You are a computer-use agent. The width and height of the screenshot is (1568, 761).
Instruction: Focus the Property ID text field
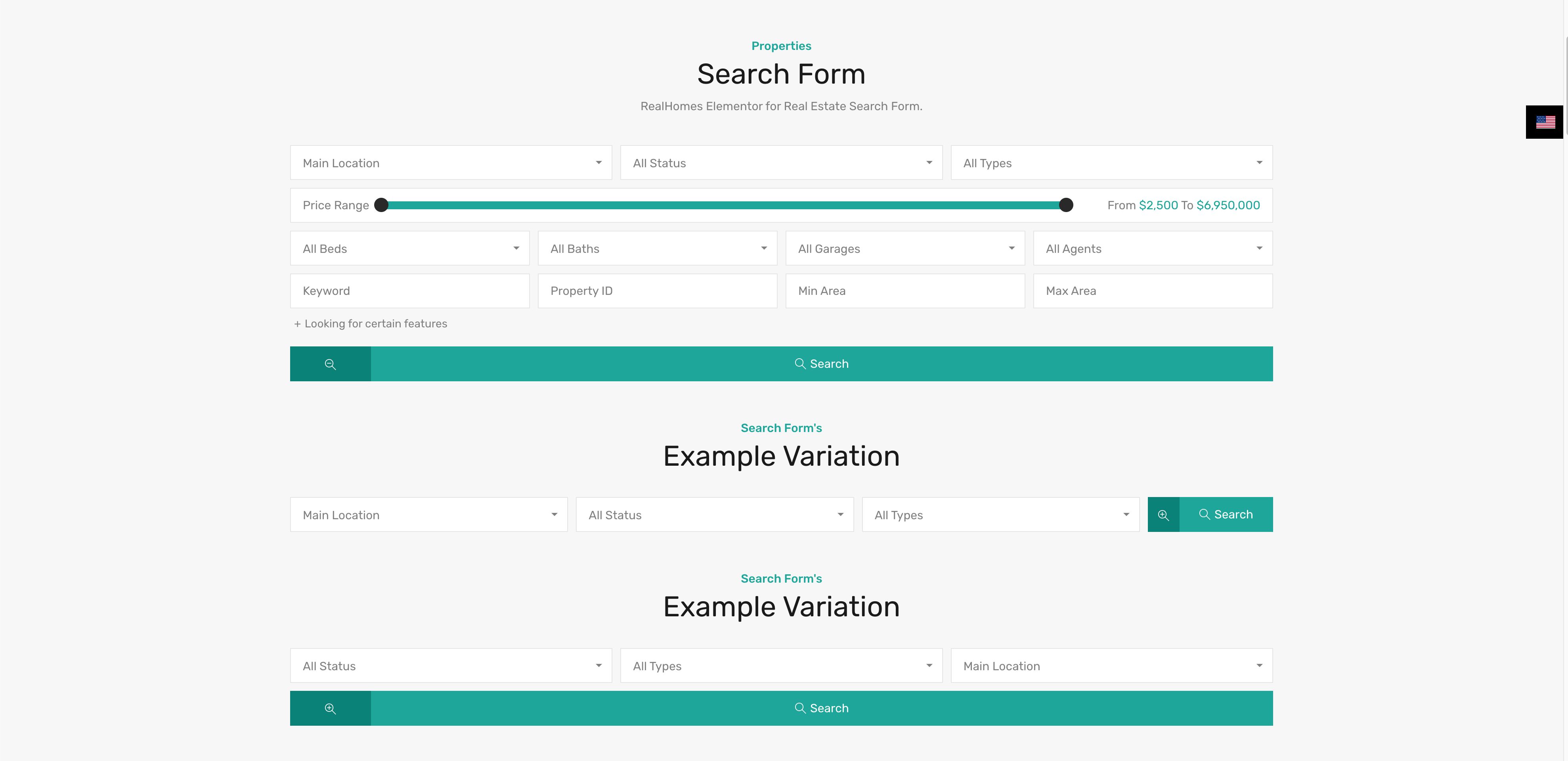coord(658,291)
